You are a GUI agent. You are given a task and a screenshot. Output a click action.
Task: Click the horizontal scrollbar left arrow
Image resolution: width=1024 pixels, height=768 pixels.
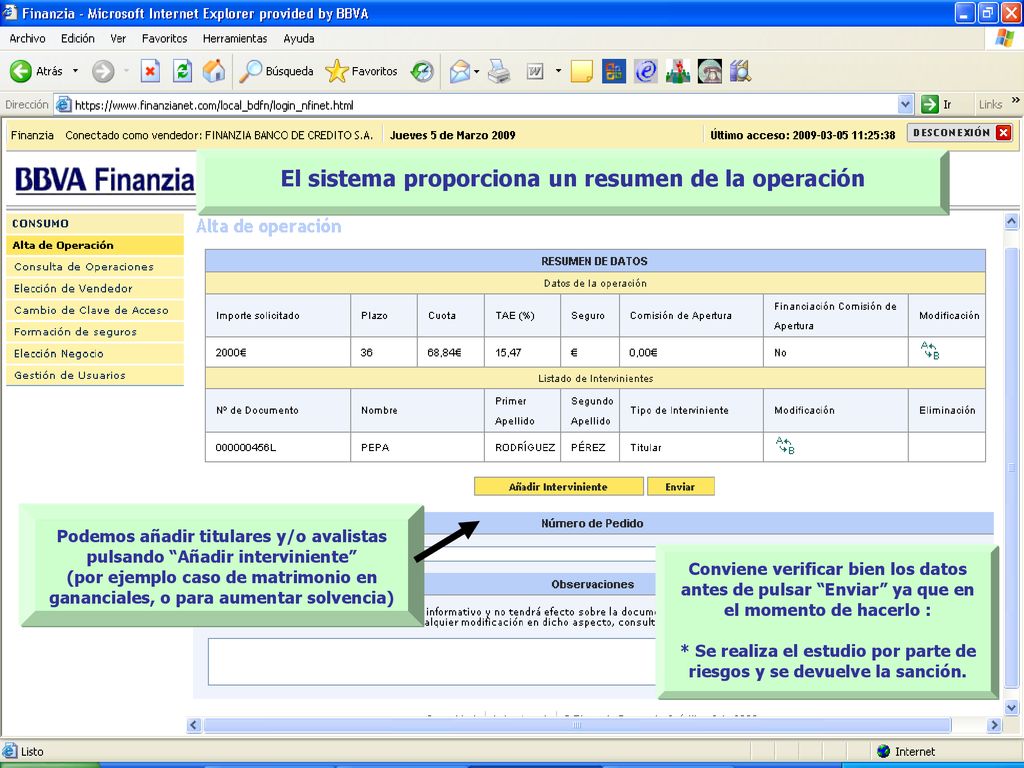194,725
